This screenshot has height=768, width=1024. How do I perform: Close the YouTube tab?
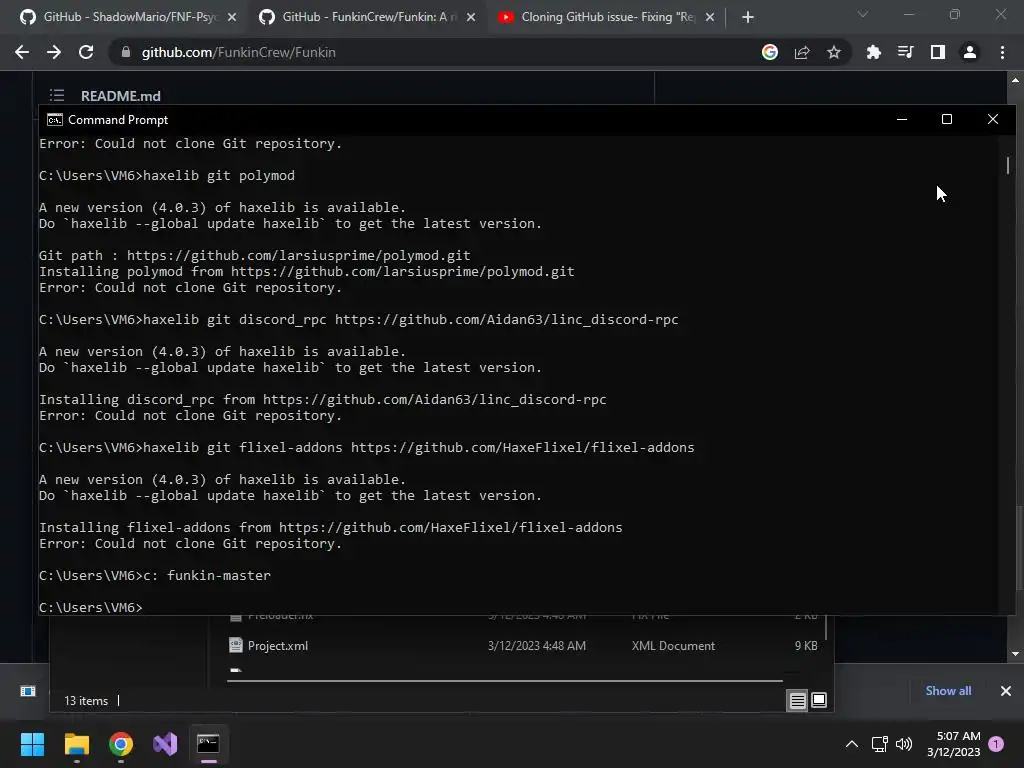pyautogui.click(x=710, y=18)
